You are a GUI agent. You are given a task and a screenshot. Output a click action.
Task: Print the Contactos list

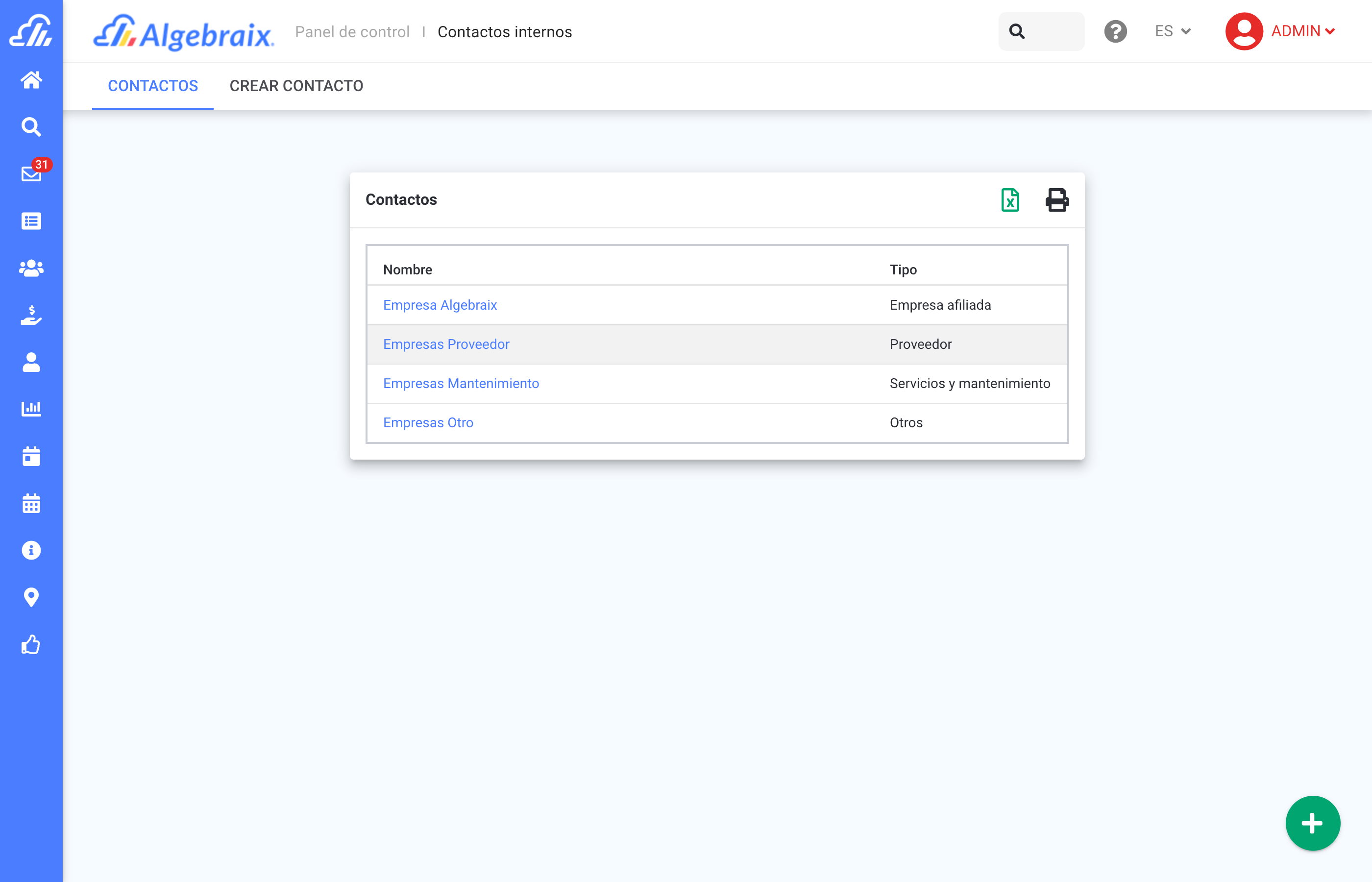pyautogui.click(x=1056, y=200)
